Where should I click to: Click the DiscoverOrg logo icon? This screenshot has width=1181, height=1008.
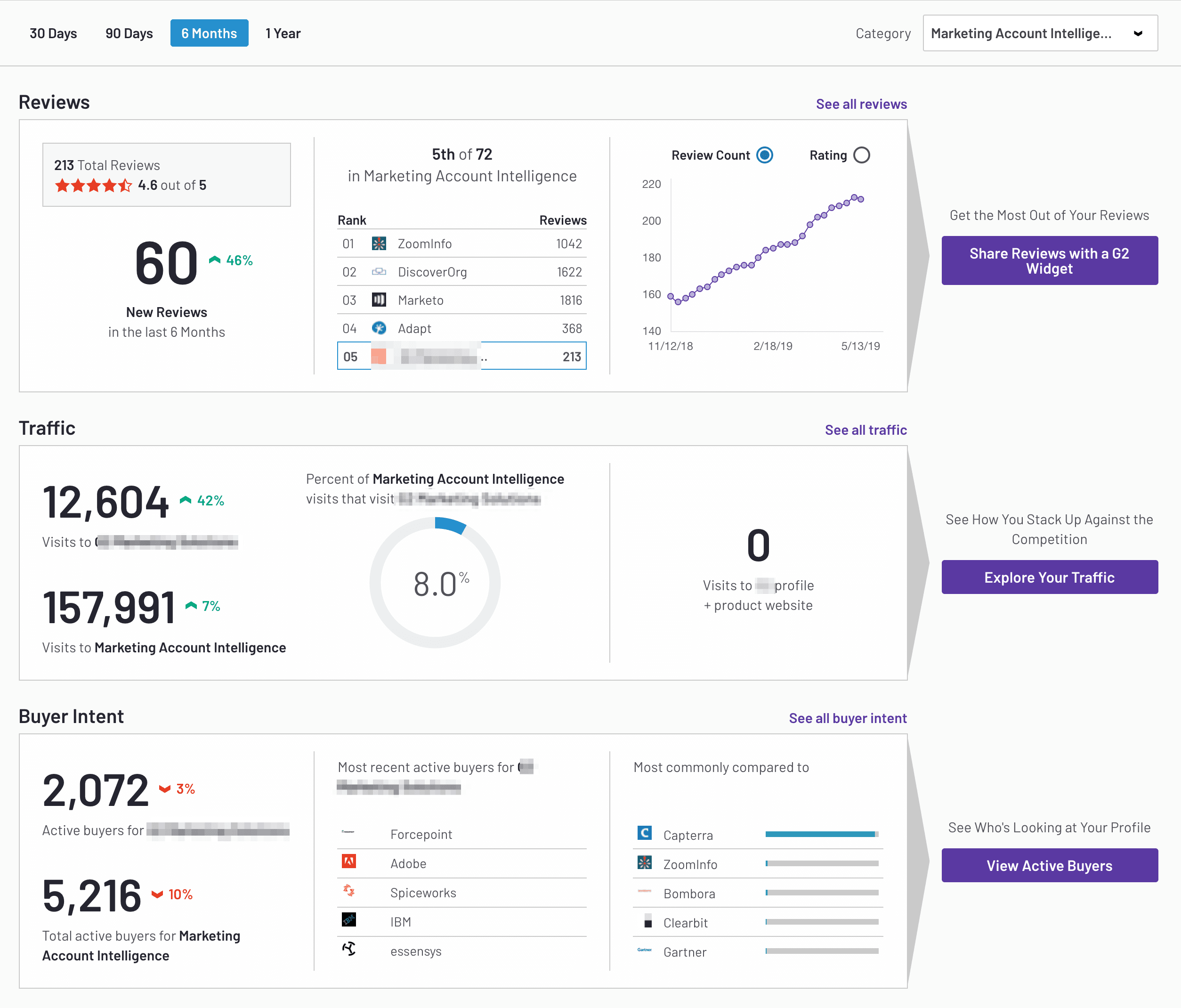pos(379,272)
